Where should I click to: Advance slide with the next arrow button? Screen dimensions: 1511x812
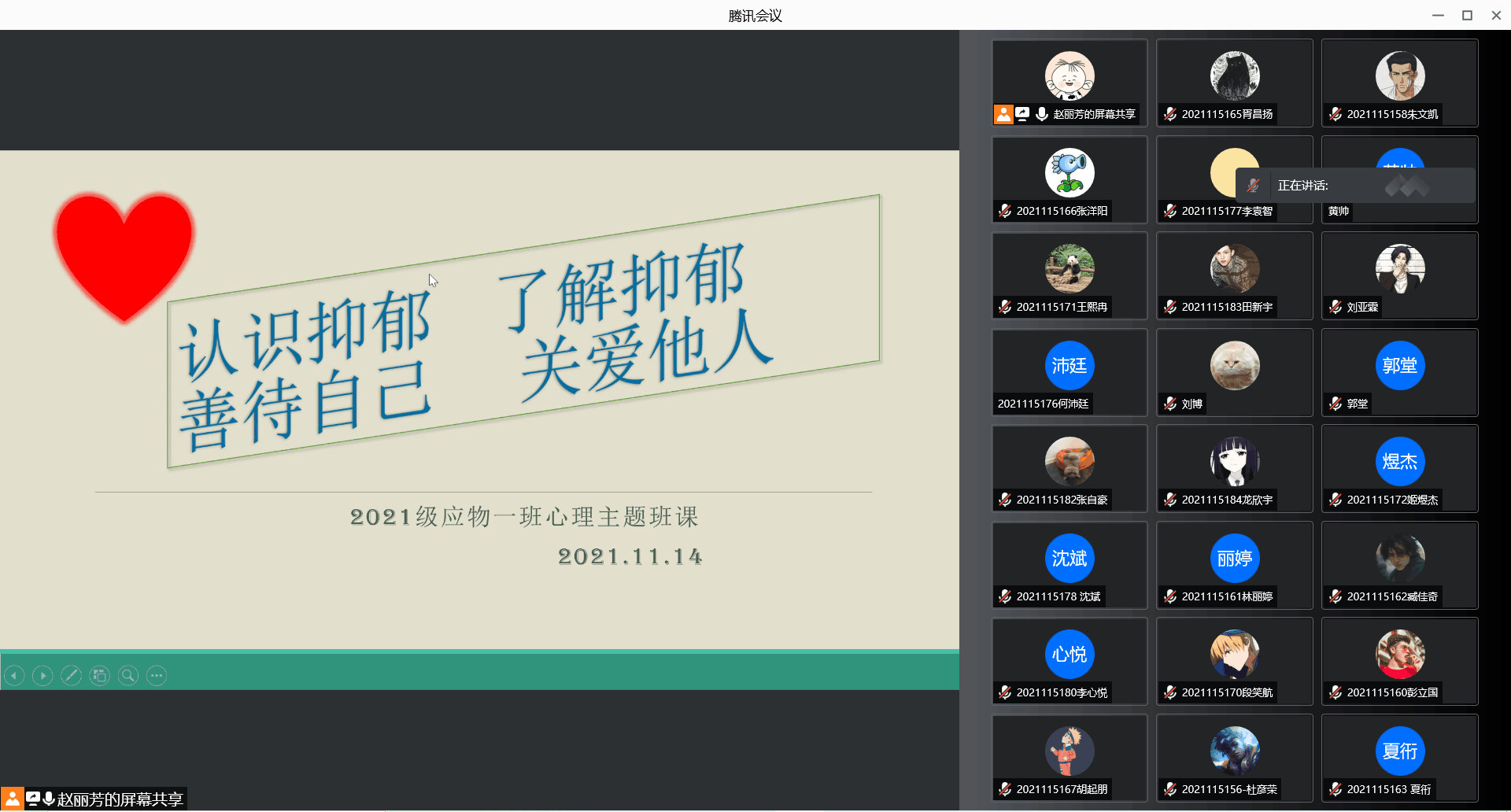click(42, 675)
